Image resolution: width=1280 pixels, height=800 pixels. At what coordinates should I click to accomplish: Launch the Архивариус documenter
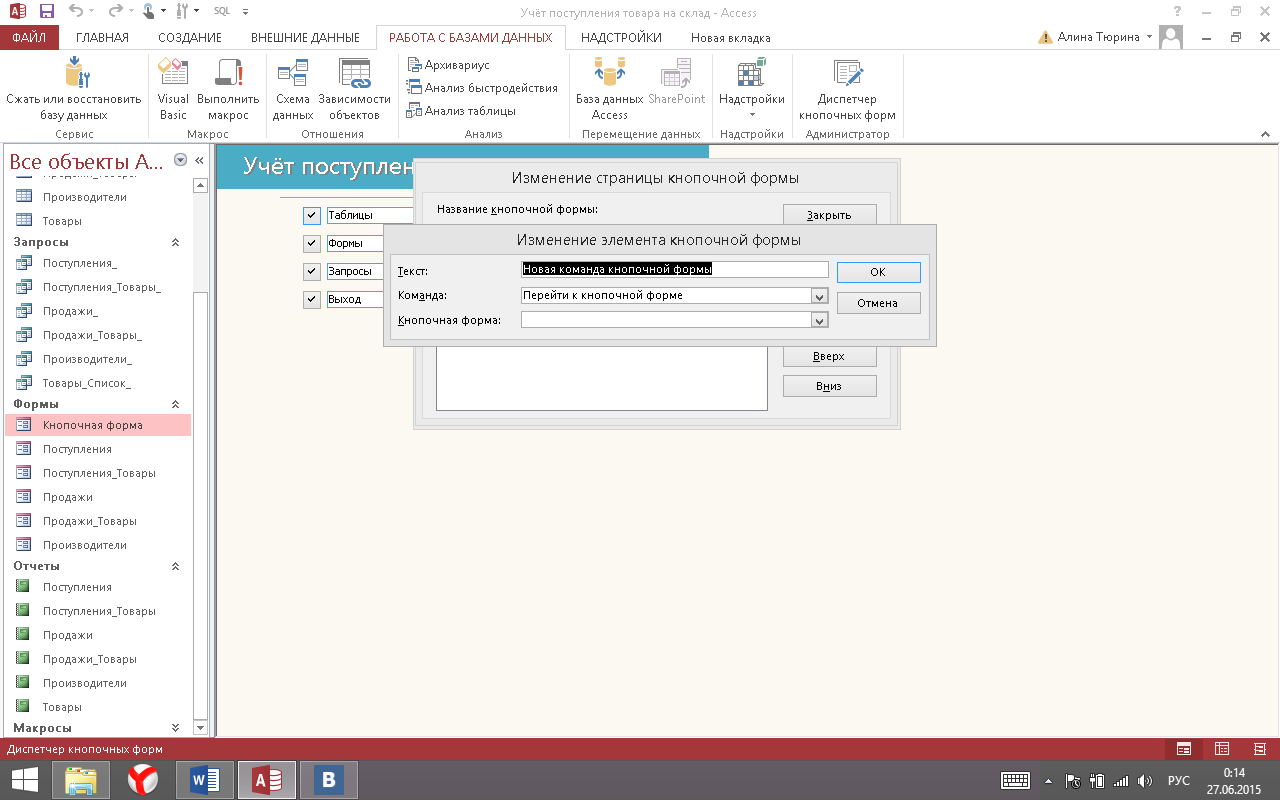(x=450, y=65)
